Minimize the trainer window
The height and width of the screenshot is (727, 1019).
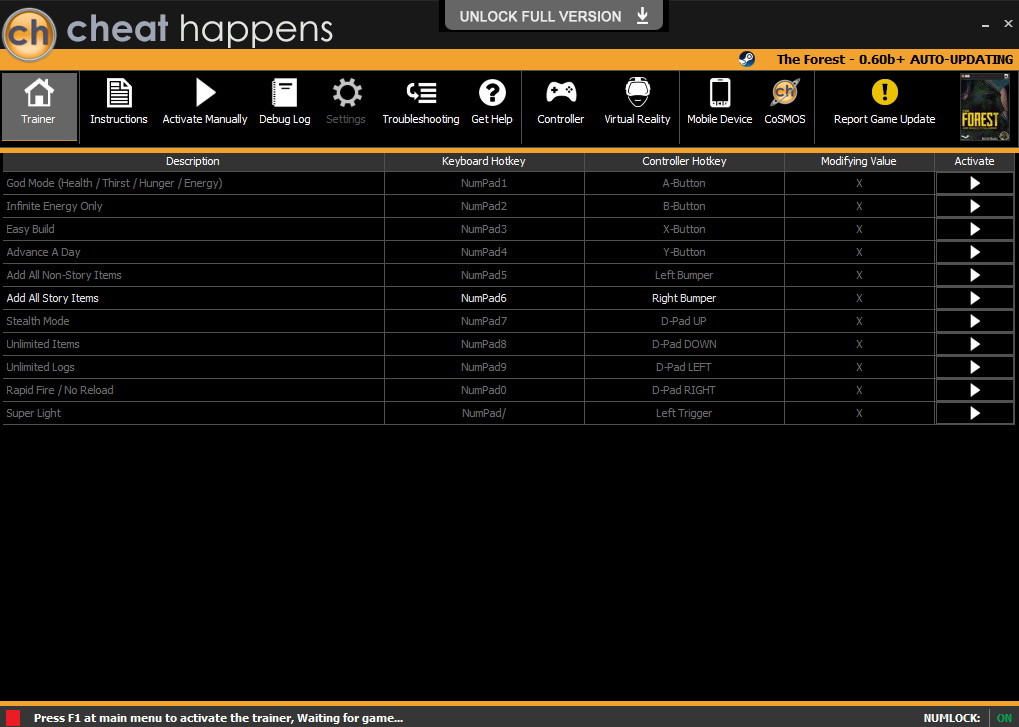(x=986, y=25)
